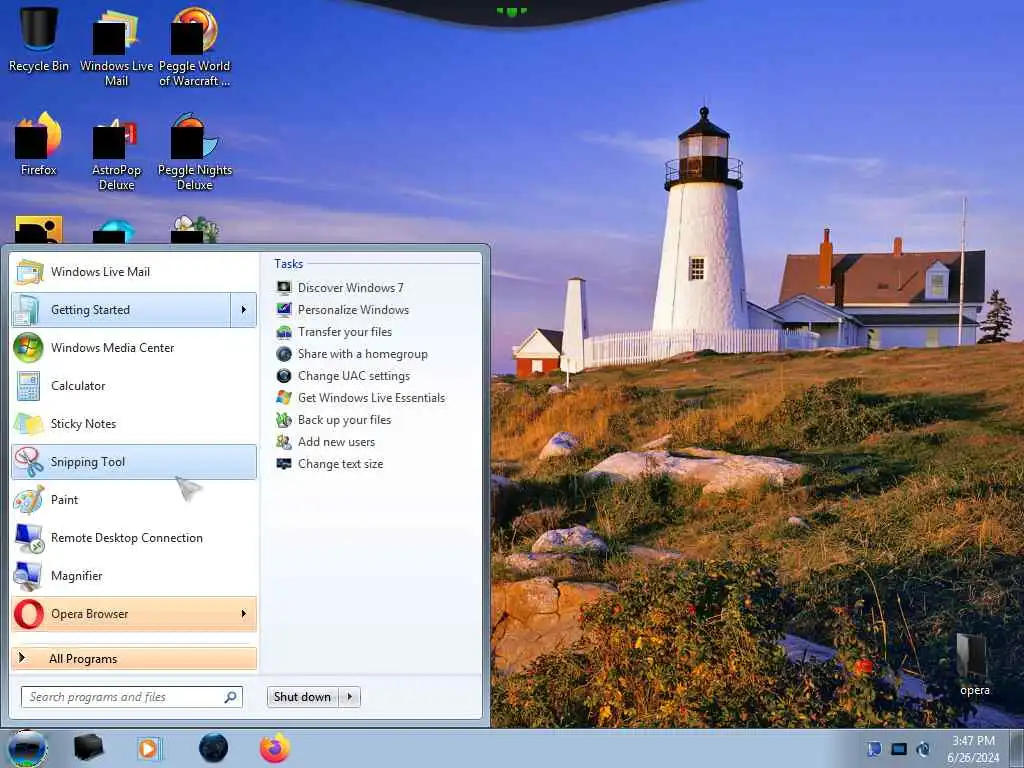
Task: Click the Add new users icon
Action: pos(283,442)
